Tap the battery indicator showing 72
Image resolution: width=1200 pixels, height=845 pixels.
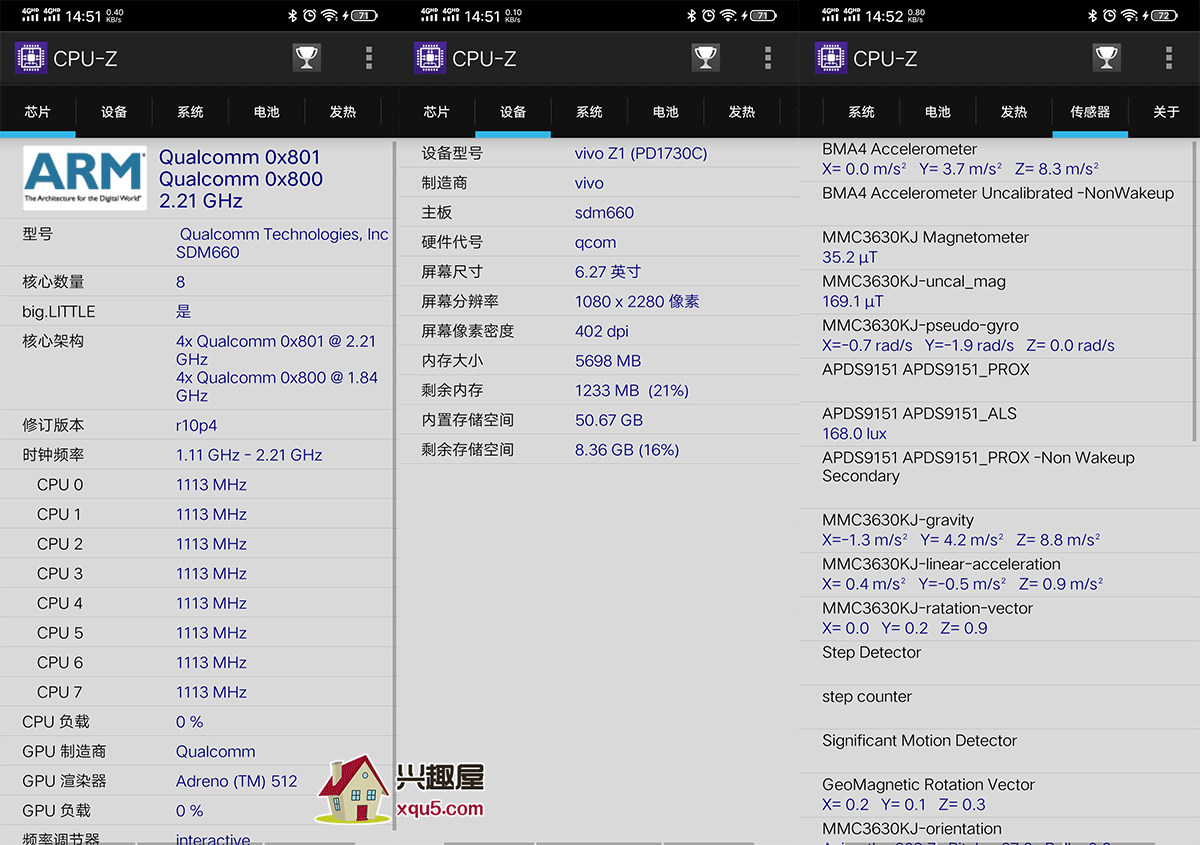1163,15
